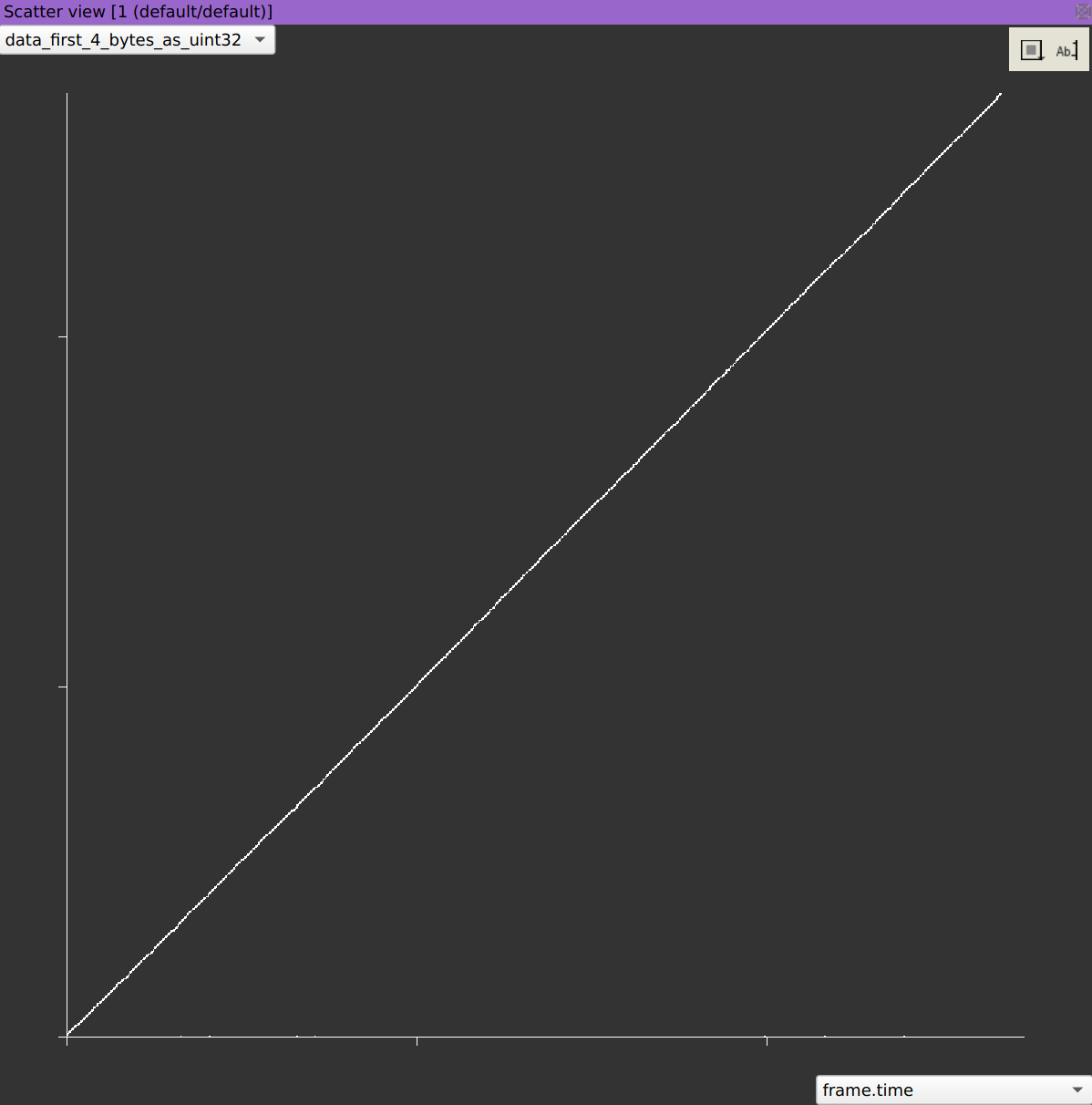Toggle axis labels with the Ab icon

1066,50
